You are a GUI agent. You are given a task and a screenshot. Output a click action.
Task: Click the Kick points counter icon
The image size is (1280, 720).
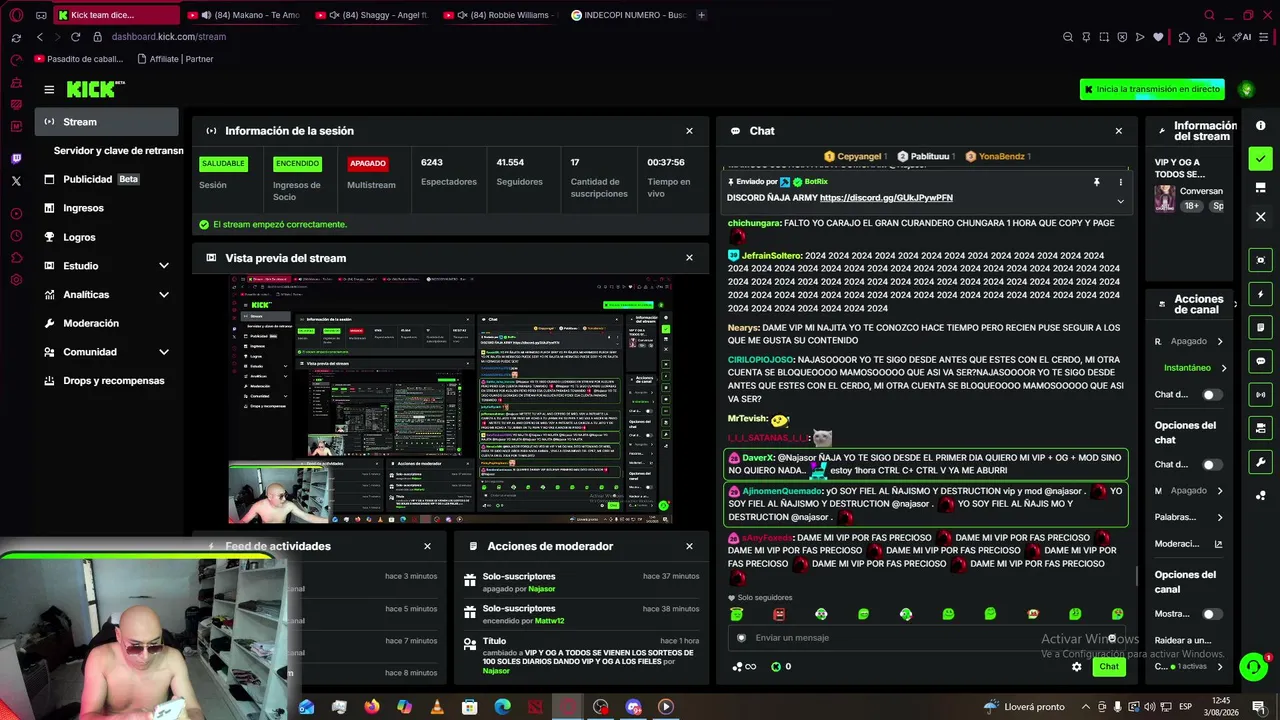[776, 666]
